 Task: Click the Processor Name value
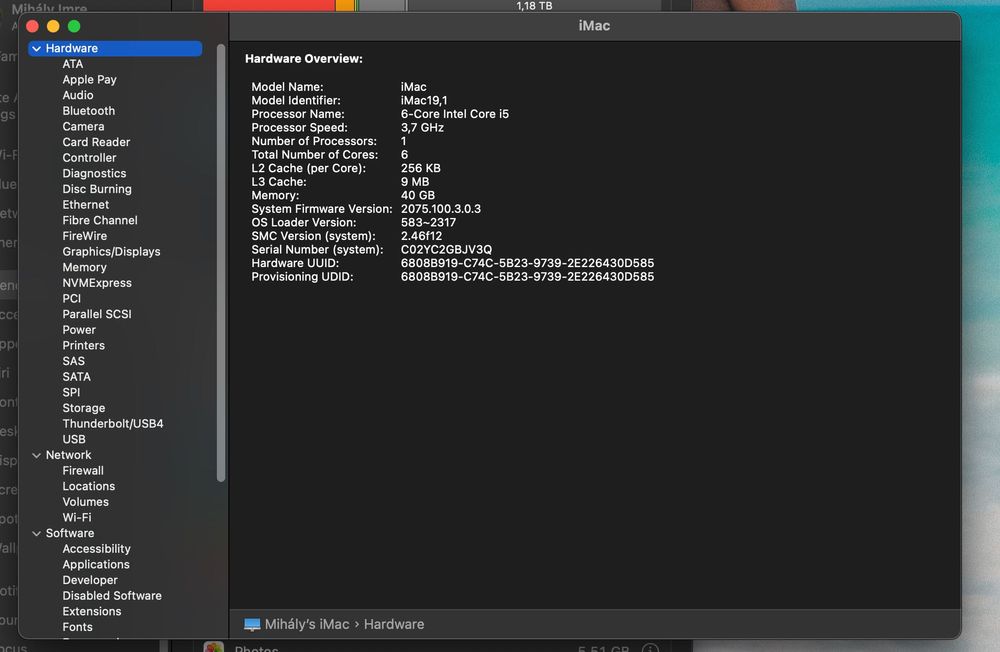(x=455, y=114)
